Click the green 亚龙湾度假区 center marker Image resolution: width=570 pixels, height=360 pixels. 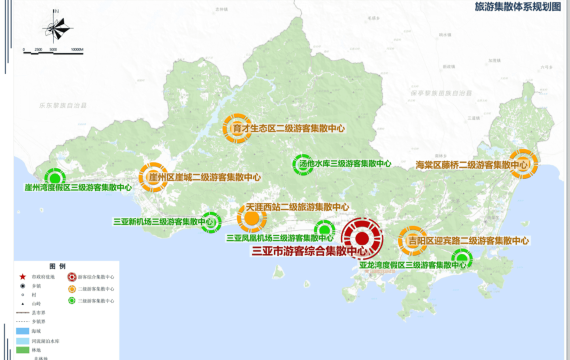(x=462, y=259)
